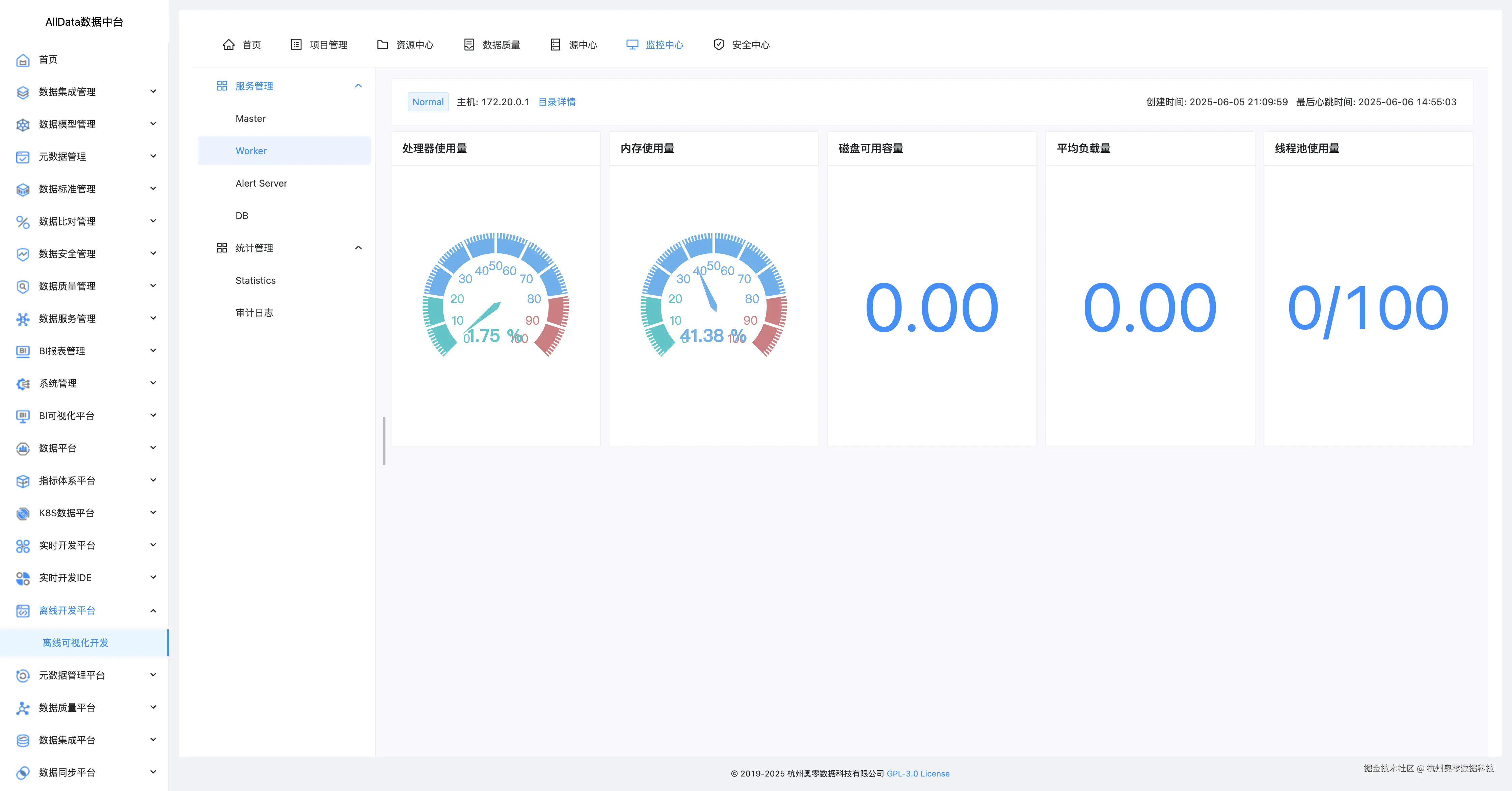Collapse the 统计管理 submenu chevron
The width and height of the screenshot is (1512, 791).
point(358,248)
